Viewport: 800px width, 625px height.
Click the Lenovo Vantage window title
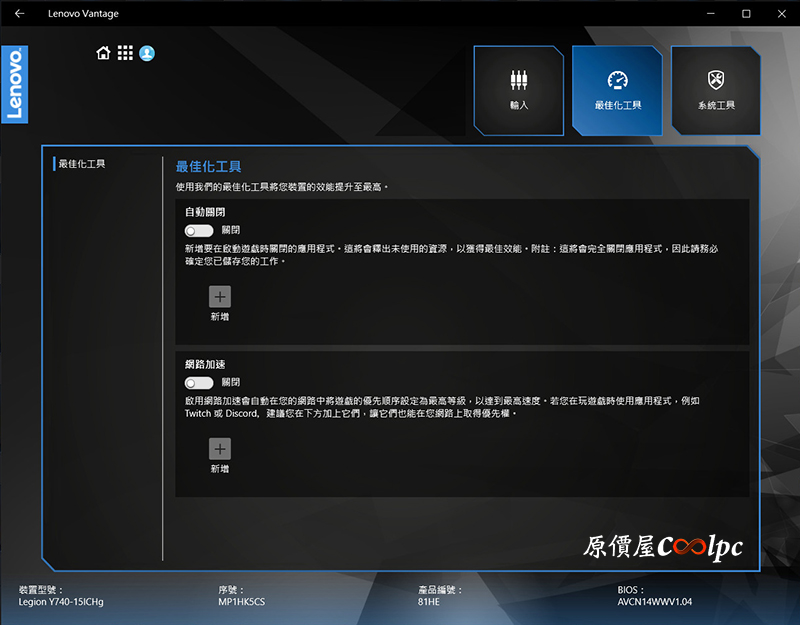(x=83, y=14)
